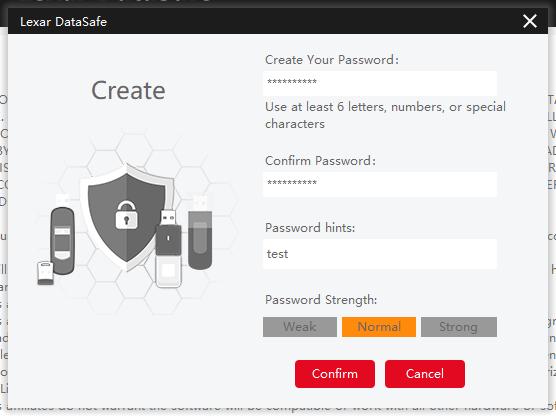Screen dimensions: 556x416
Task: Click the Confirm button
Action: [335, 374]
